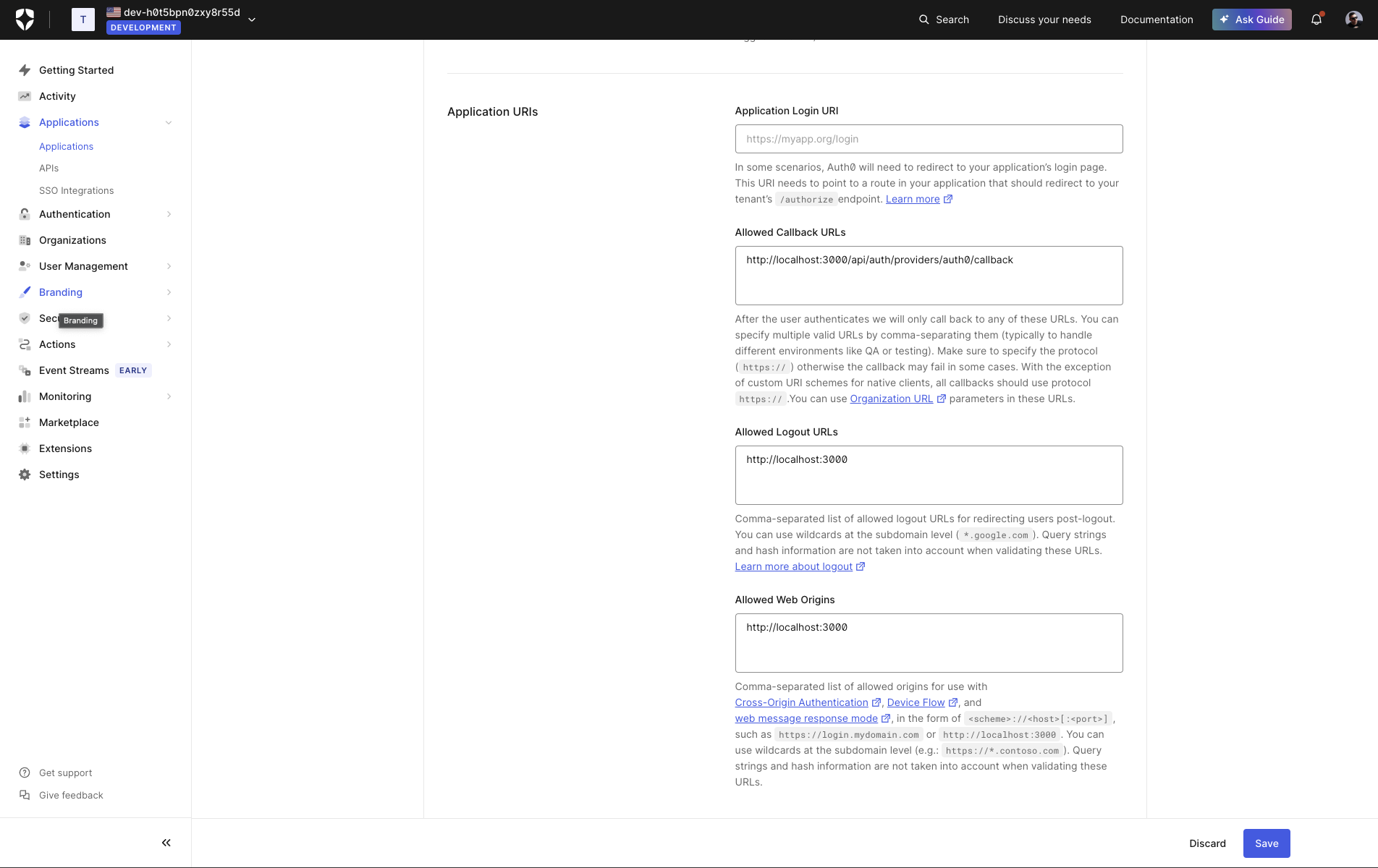Open Marketplace in the sidebar

click(69, 422)
